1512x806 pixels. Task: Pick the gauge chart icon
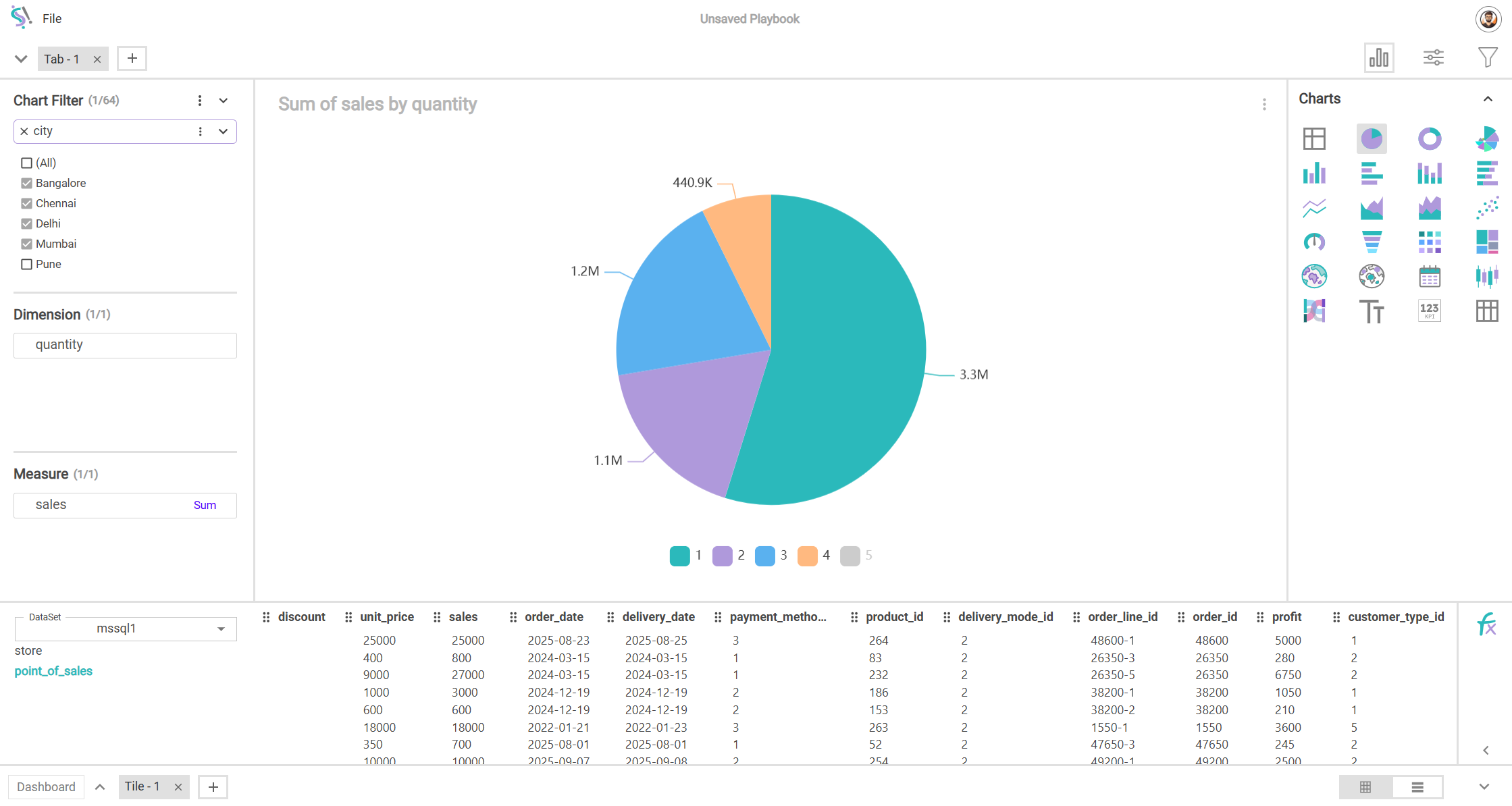coord(1313,242)
